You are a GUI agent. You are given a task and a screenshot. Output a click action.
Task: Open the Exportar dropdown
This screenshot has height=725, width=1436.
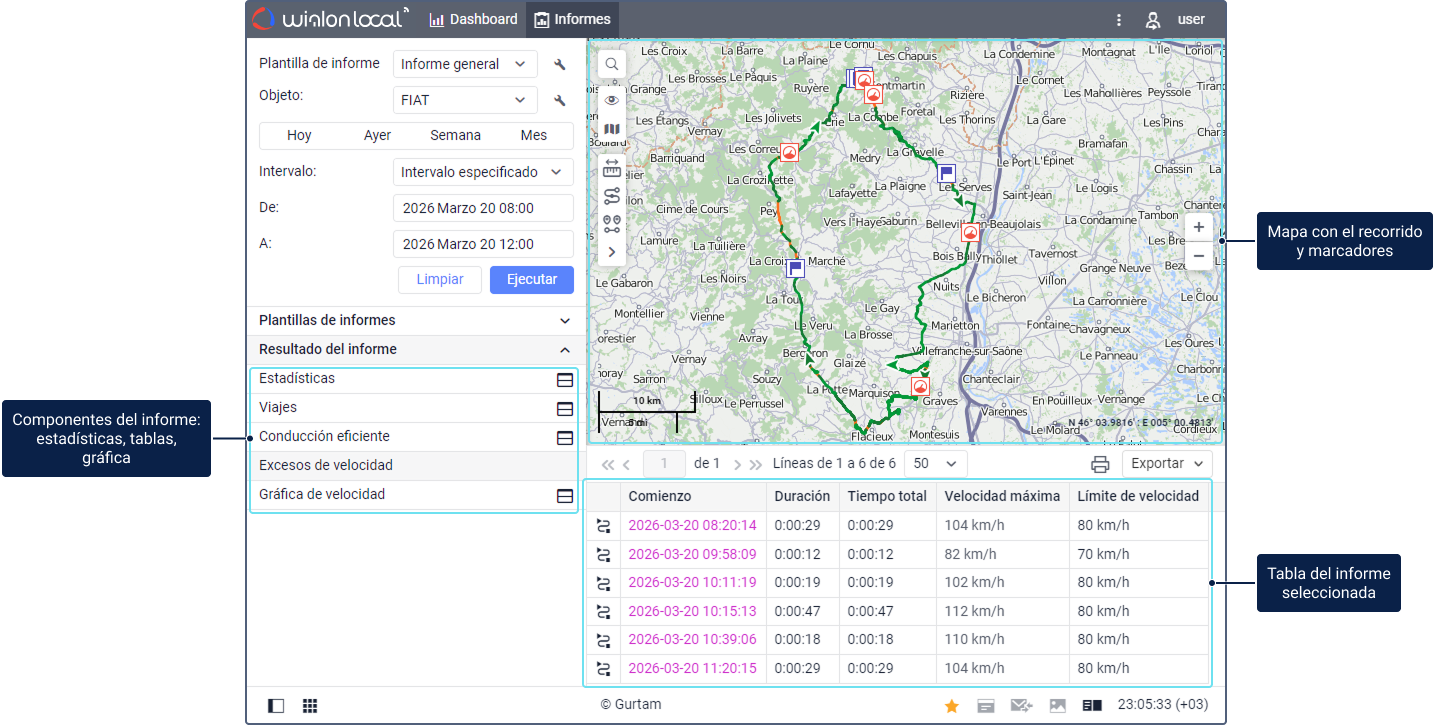1167,464
